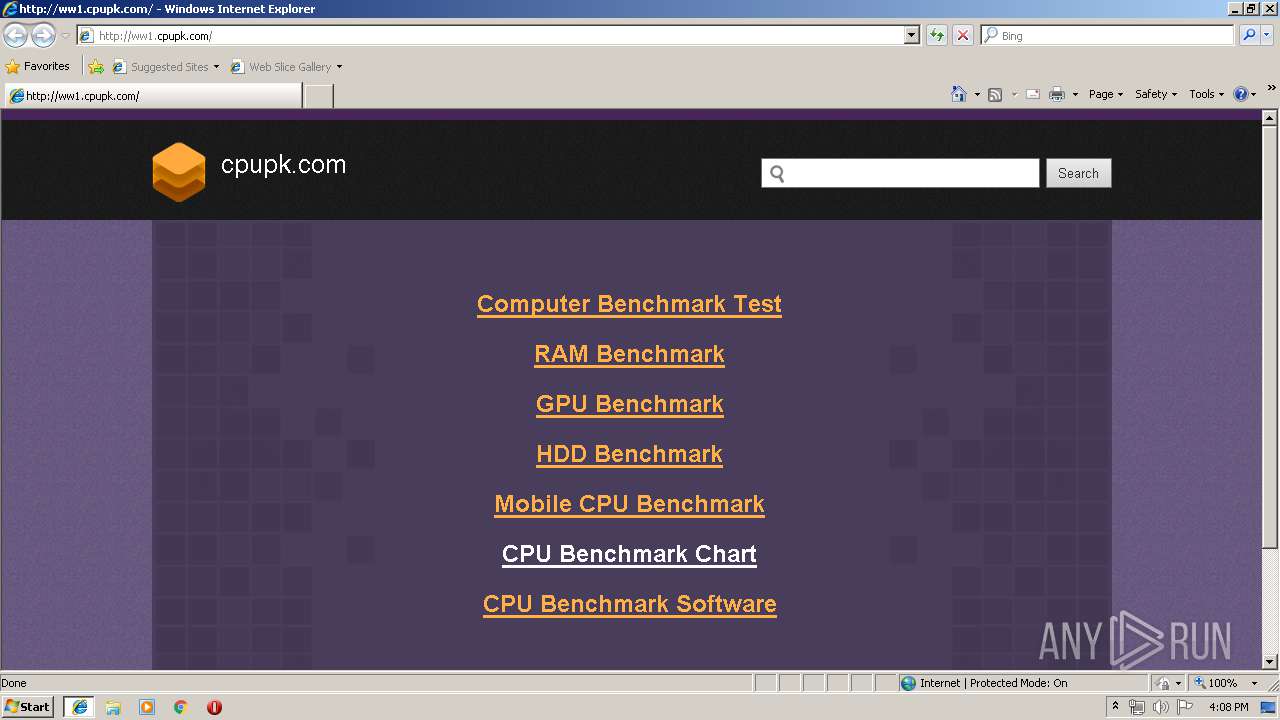
Task: Open GPU Benchmark link
Action: [x=629, y=404]
